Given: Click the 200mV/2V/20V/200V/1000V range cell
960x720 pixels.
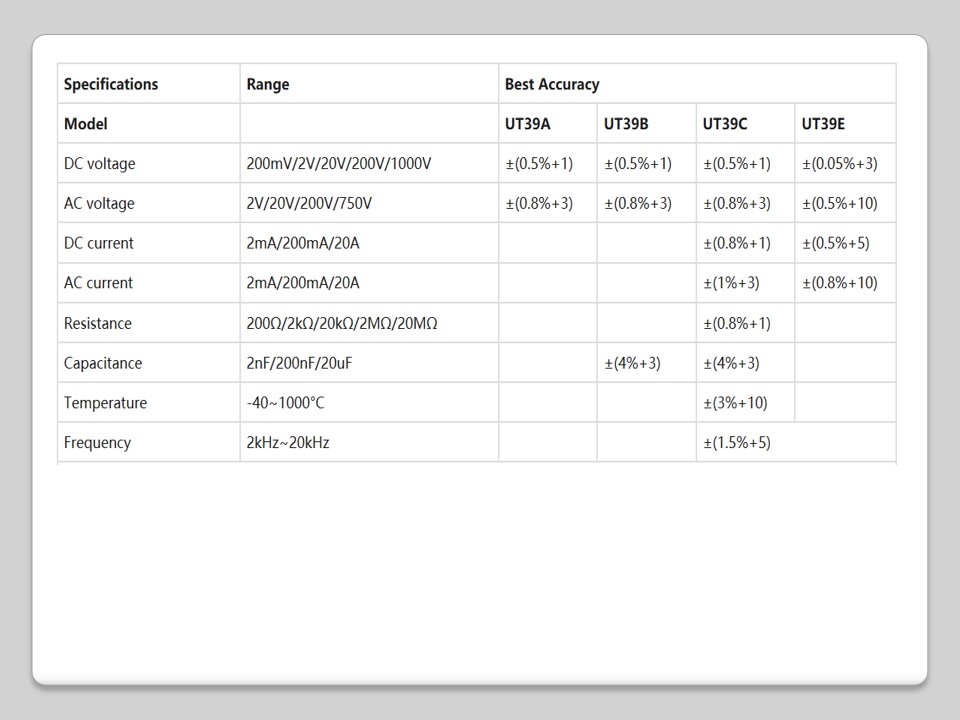Looking at the screenshot, I should (x=338, y=163).
